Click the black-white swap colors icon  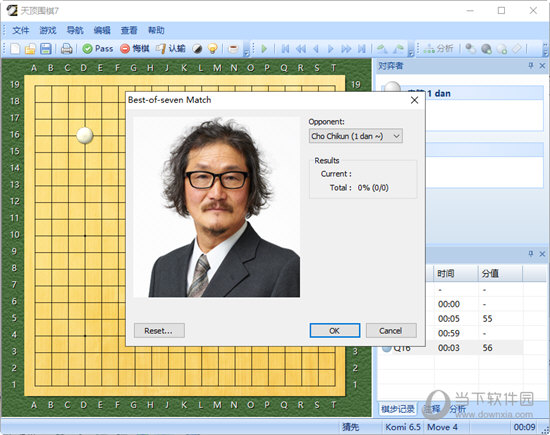click(x=197, y=48)
